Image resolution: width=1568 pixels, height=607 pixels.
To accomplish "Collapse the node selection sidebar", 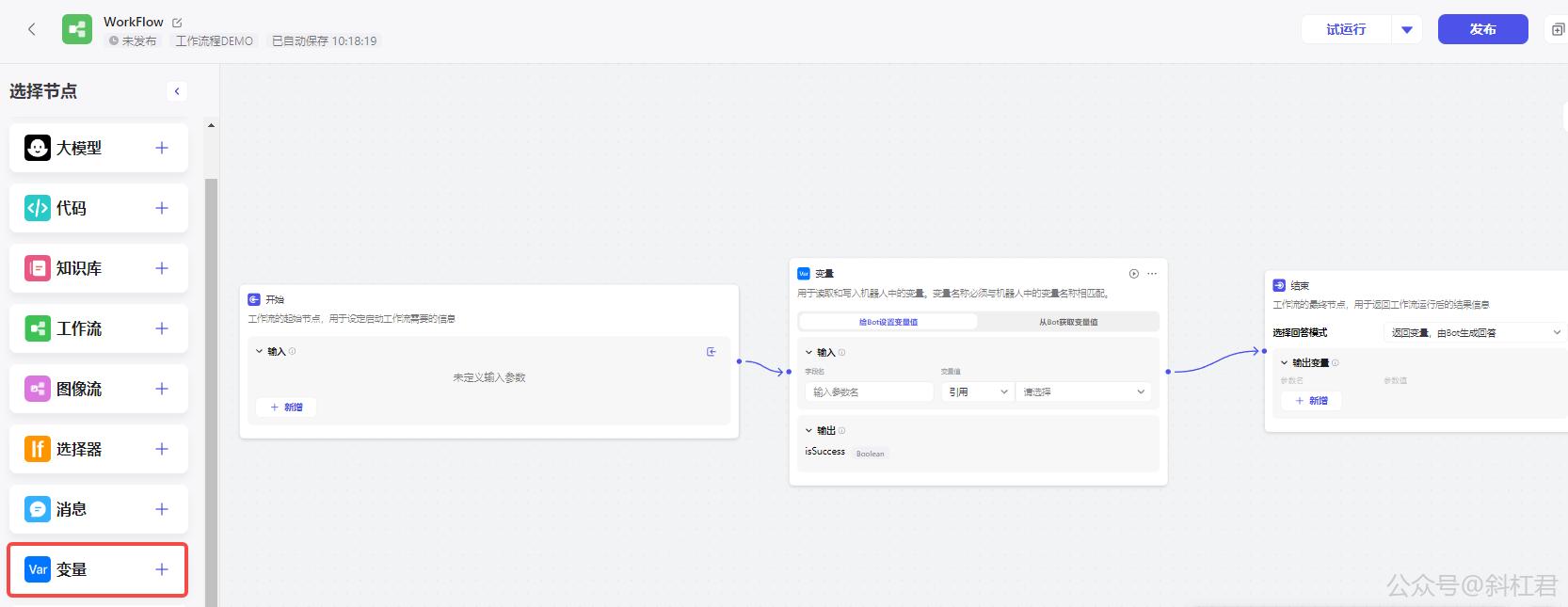I will pyautogui.click(x=177, y=91).
